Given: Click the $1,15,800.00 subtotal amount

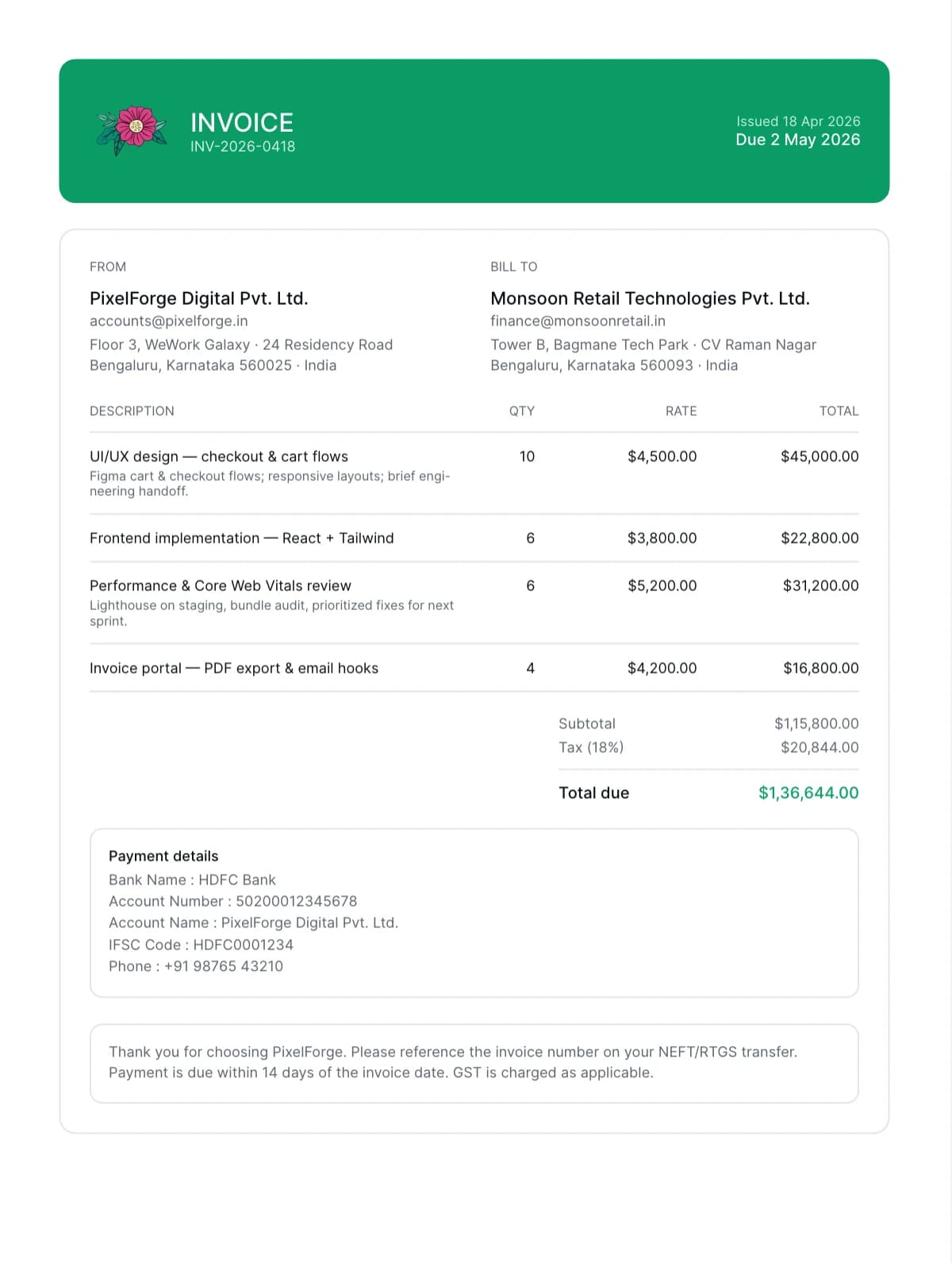Looking at the screenshot, I should 816,724.
